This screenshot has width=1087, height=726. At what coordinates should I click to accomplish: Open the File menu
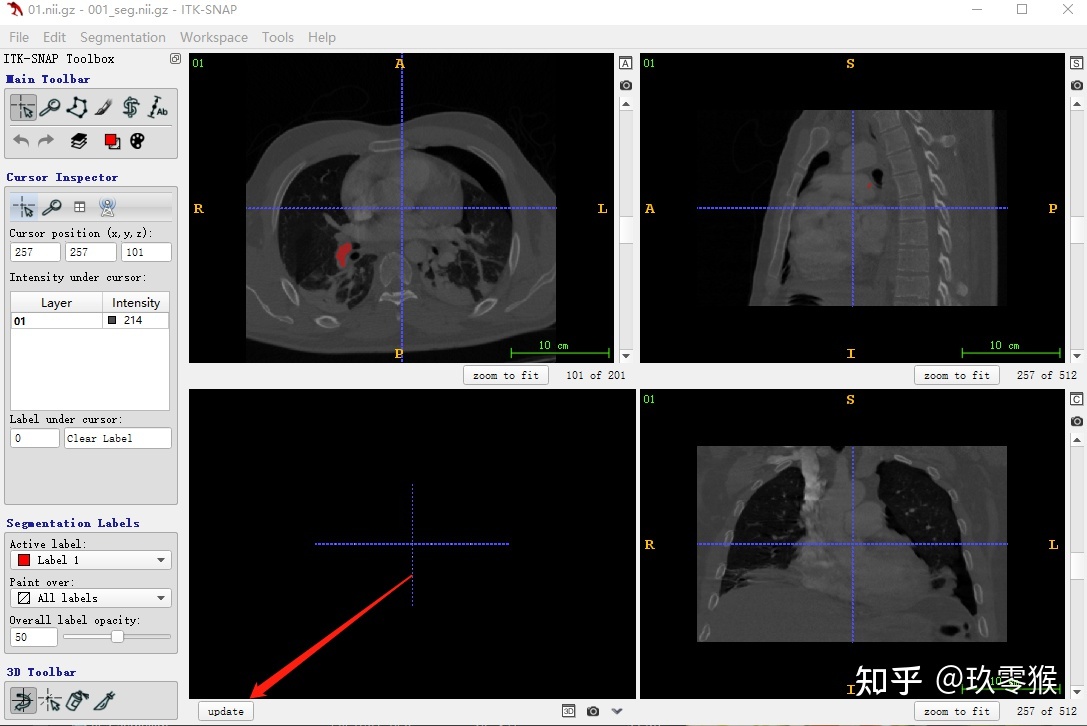pos(19,37)
